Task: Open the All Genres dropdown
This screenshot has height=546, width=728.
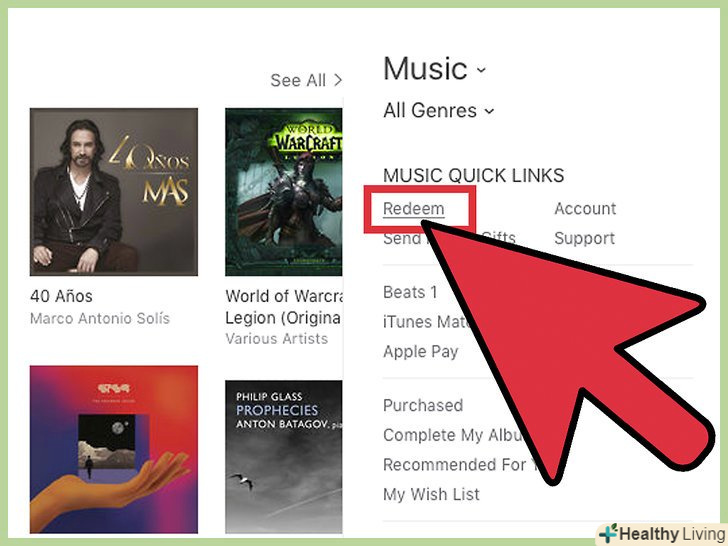Action: click(438, 110)
